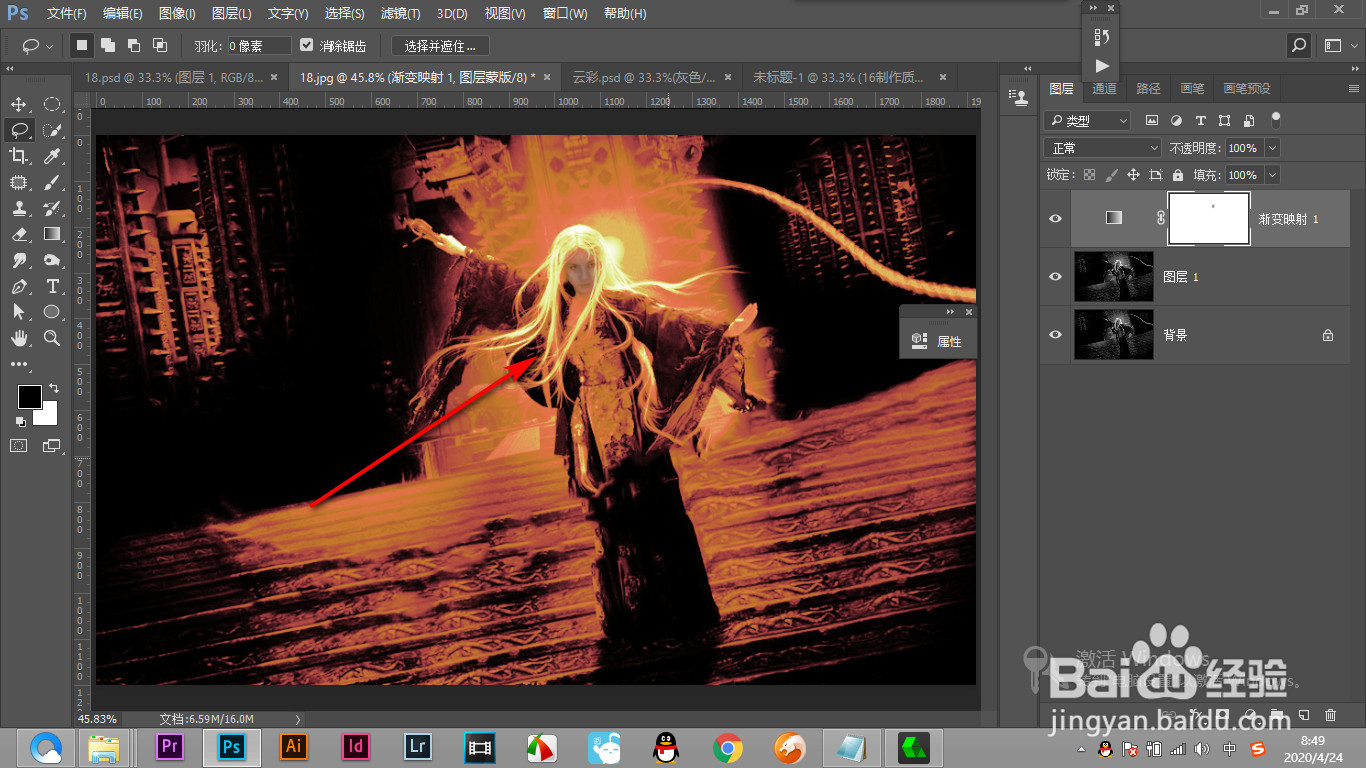
Task: Select the Brush tool in toolbox
Action: point(52,182)
